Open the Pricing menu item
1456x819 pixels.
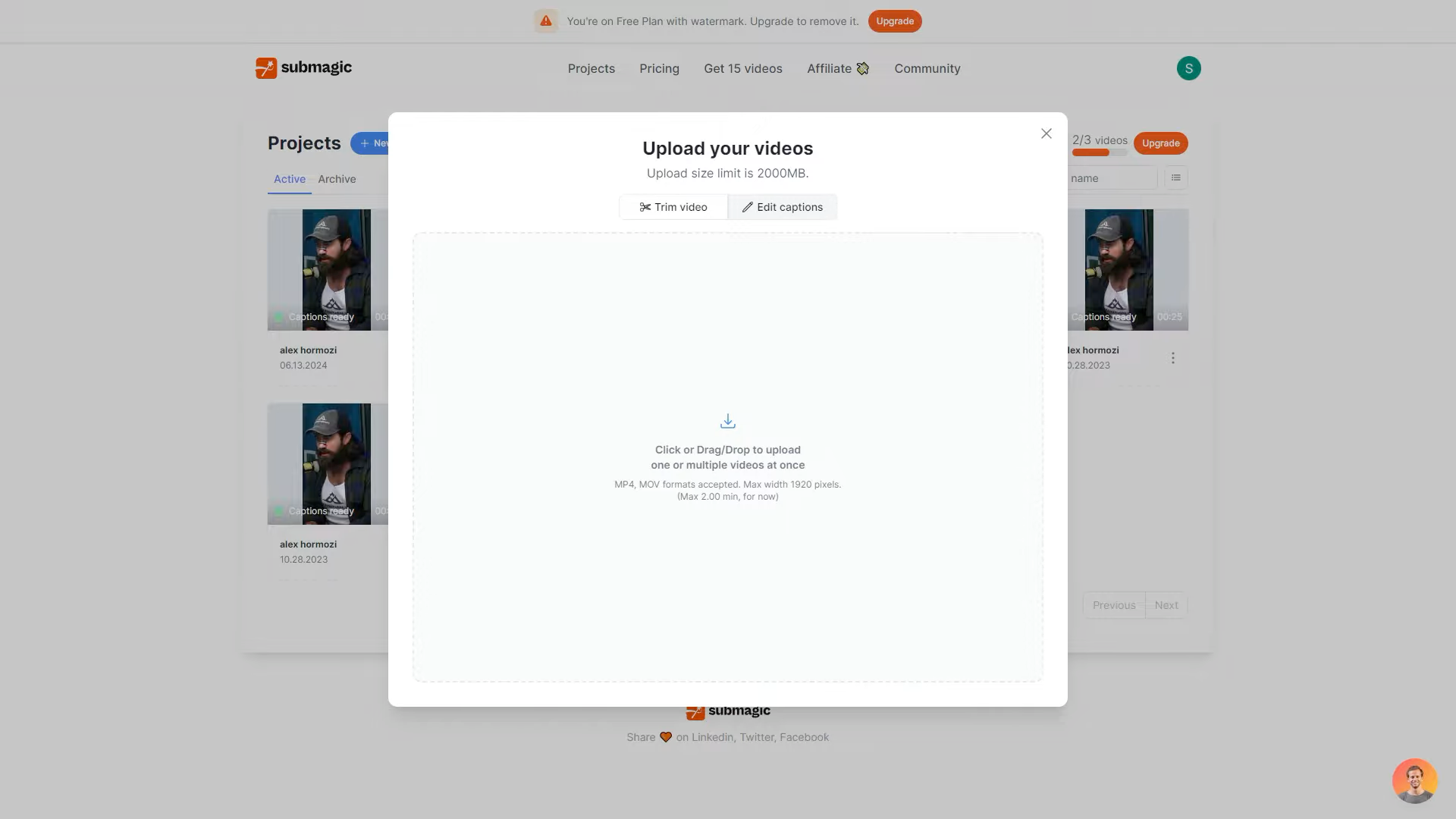pos(659,68)
